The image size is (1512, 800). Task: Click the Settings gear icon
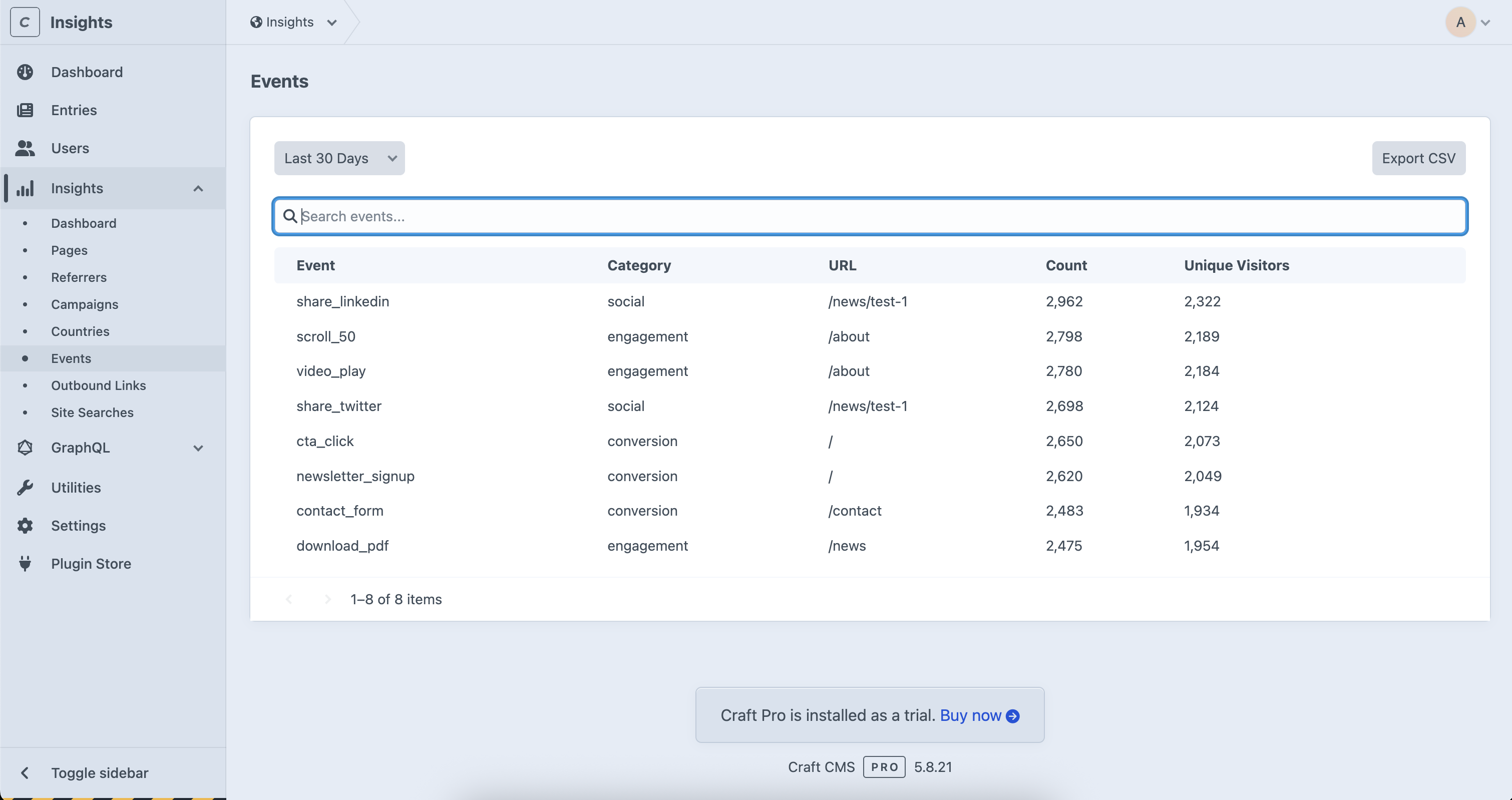coord(25,526)
